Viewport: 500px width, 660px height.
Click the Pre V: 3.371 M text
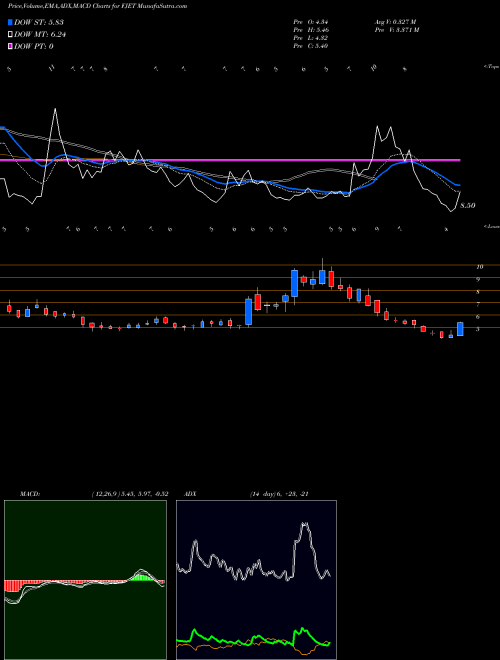point(396,30)
